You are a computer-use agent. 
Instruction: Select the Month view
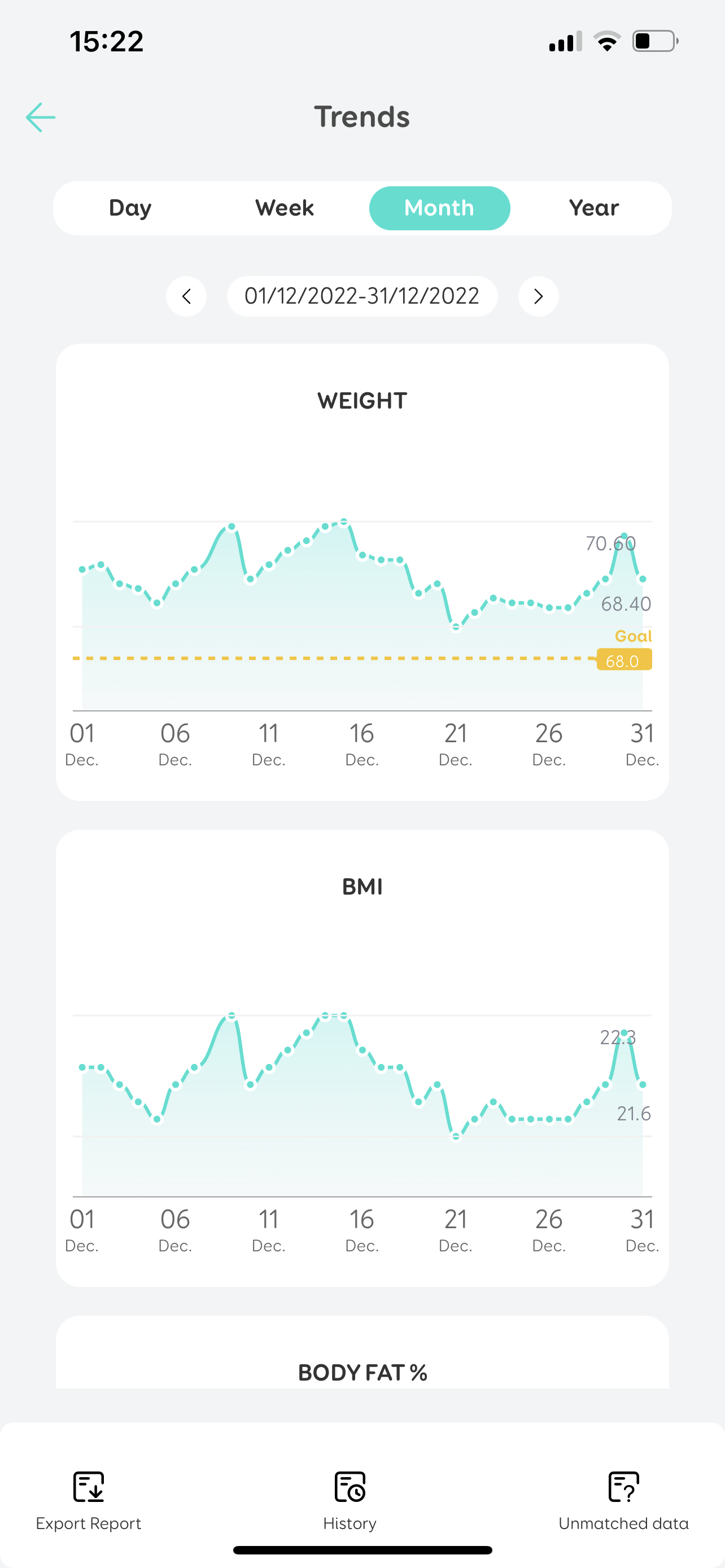coord(439,208)
